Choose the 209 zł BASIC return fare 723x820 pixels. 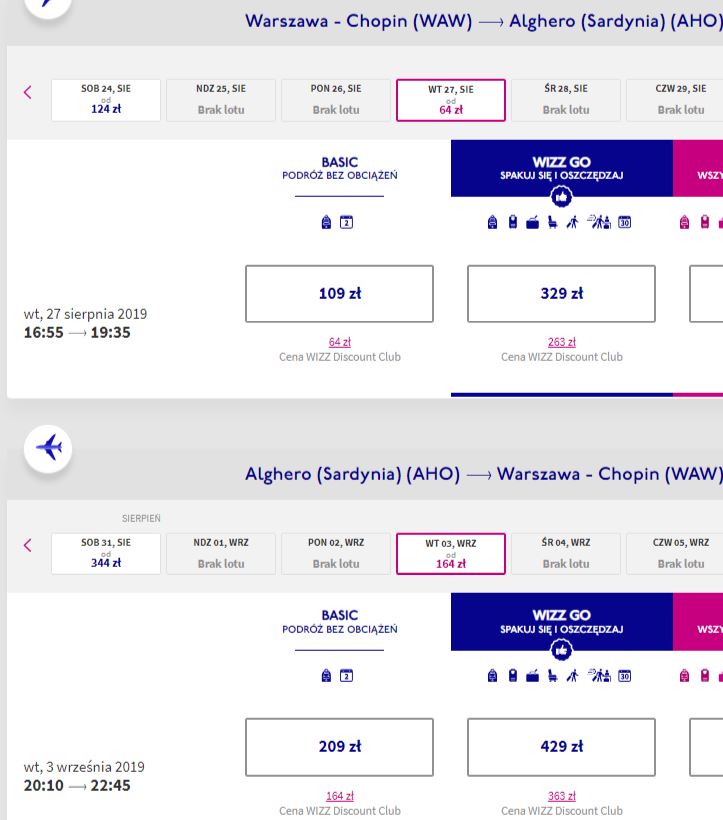coord(339,747)
